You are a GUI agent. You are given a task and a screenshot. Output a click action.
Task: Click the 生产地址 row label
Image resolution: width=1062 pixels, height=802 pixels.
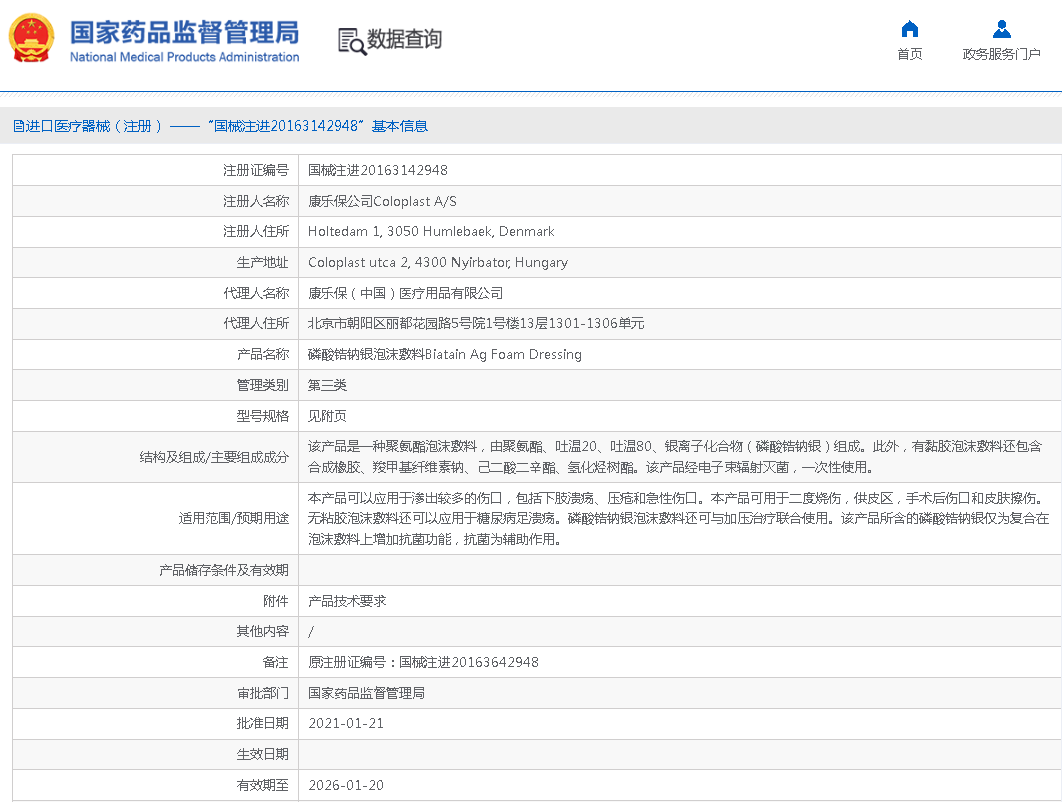[263, 263]
